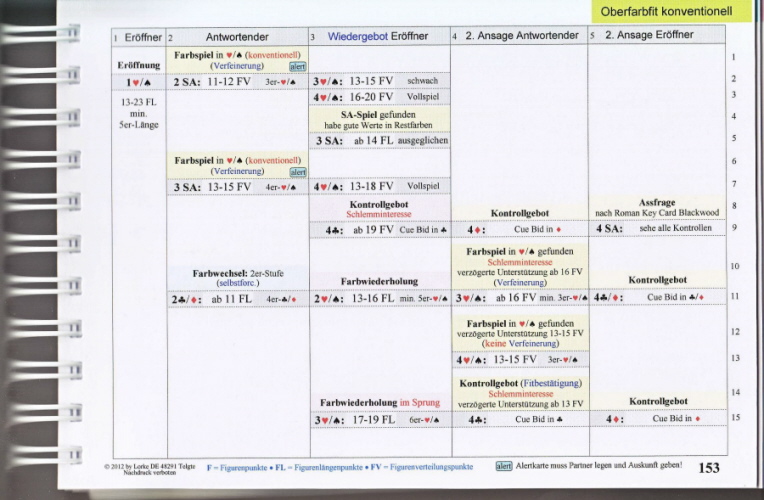The width and height of the screenshot is (764, 500).
Task: Click the 'Farbwiederholung im Sprung' heading
Action: [380, 403]
